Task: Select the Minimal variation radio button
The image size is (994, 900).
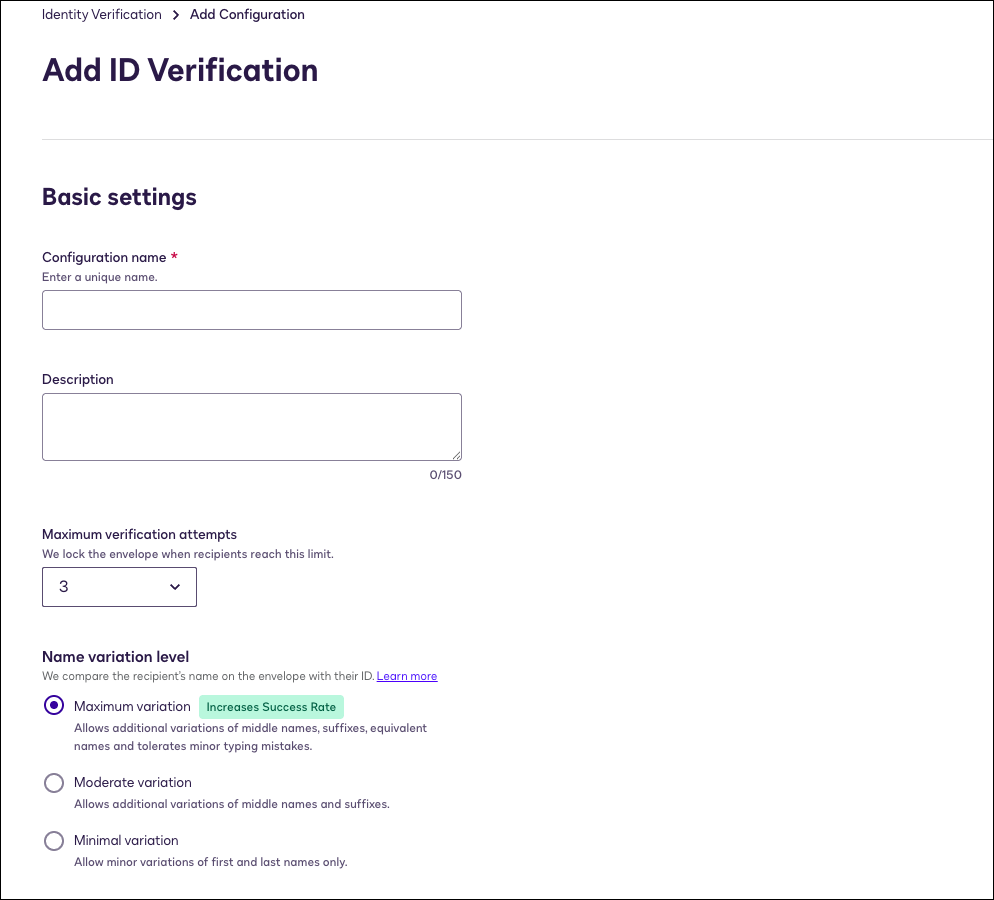Action: [x=54, y=841]
